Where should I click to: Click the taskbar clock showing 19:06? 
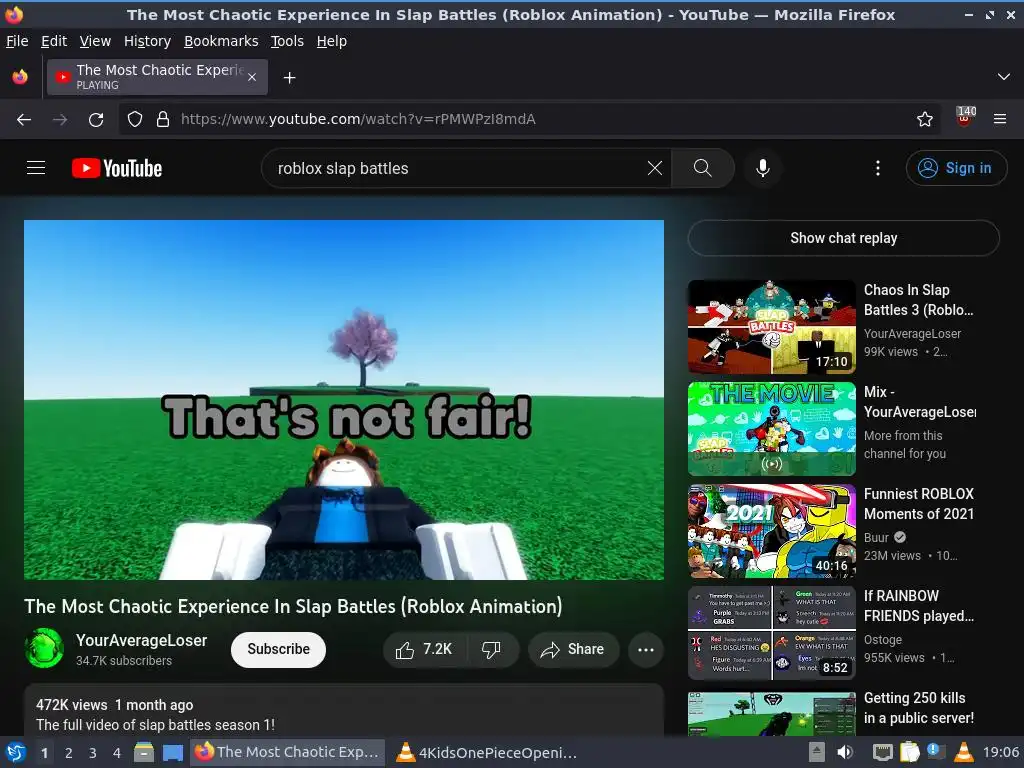(1000, 752)
